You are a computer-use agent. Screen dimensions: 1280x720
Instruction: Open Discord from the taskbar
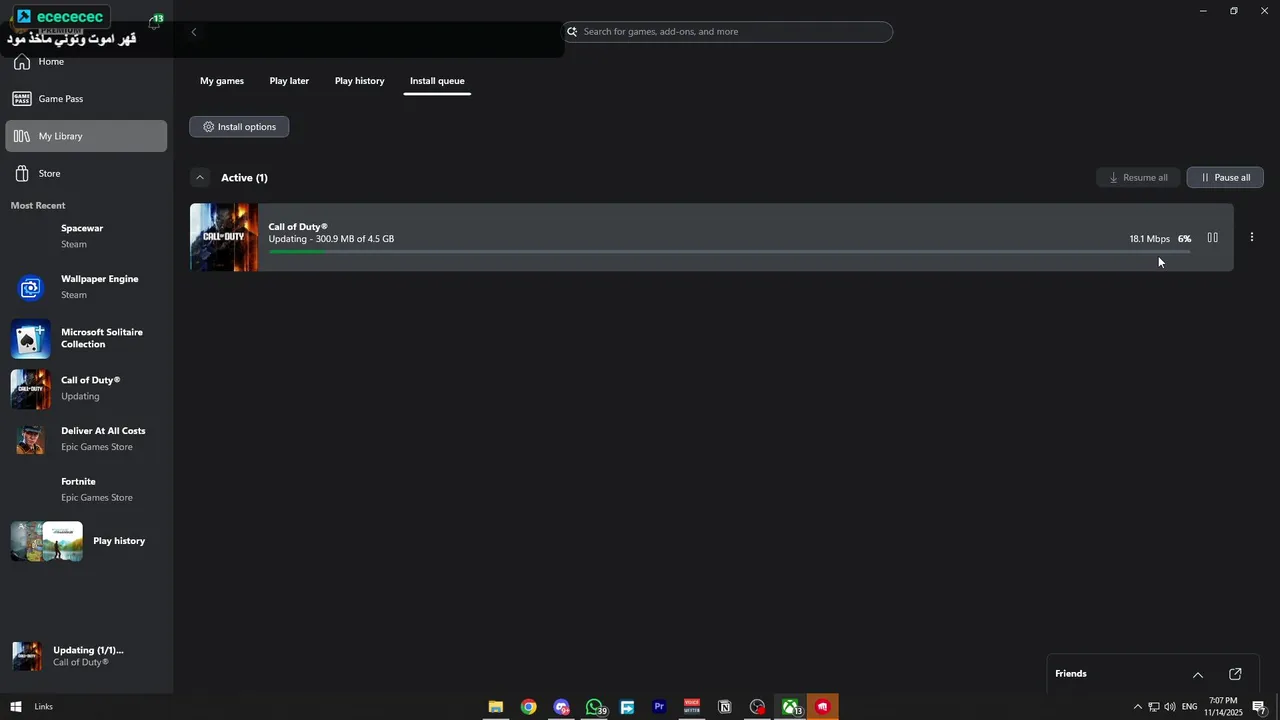tap(561, 707)
